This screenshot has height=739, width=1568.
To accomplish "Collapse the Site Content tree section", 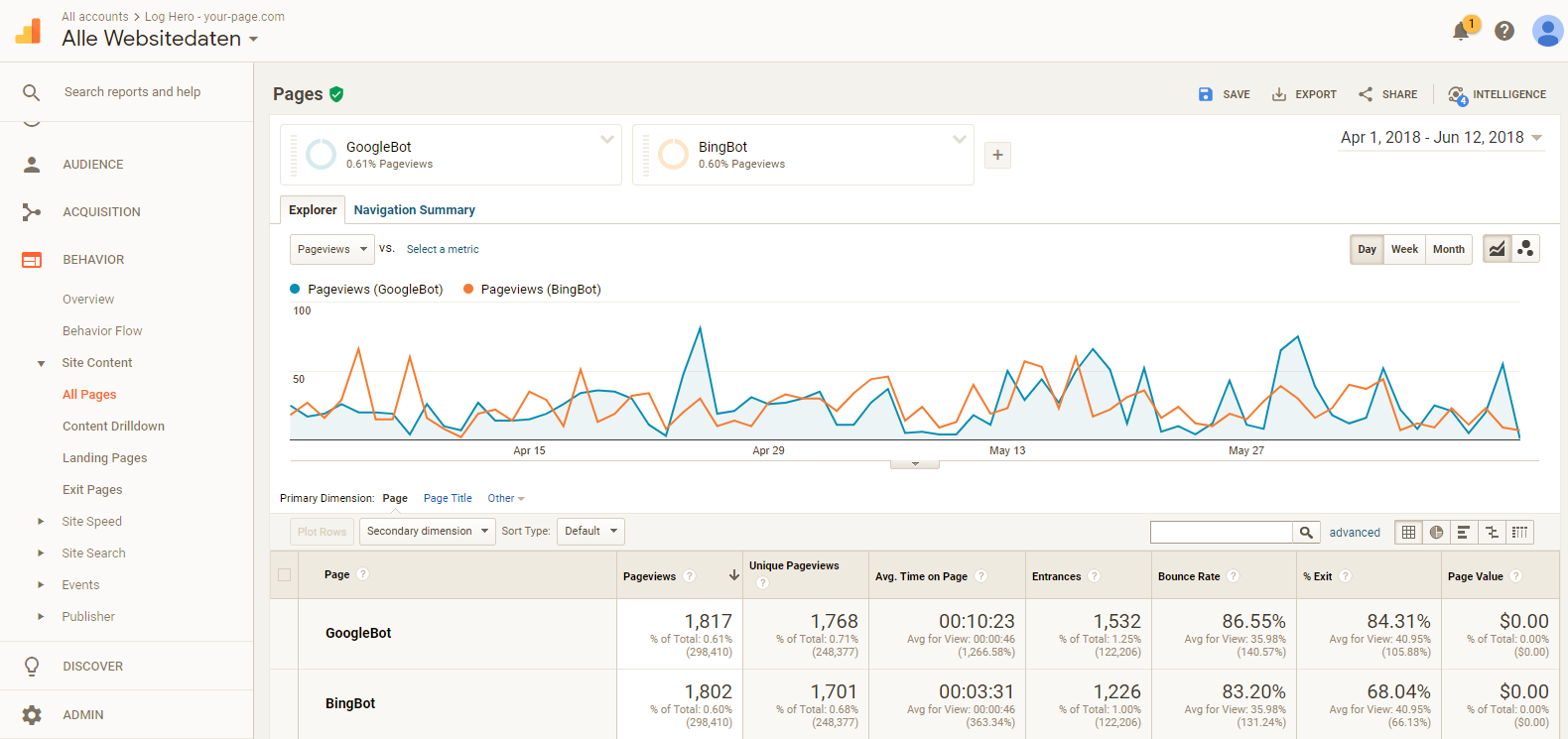I will 41,364.
